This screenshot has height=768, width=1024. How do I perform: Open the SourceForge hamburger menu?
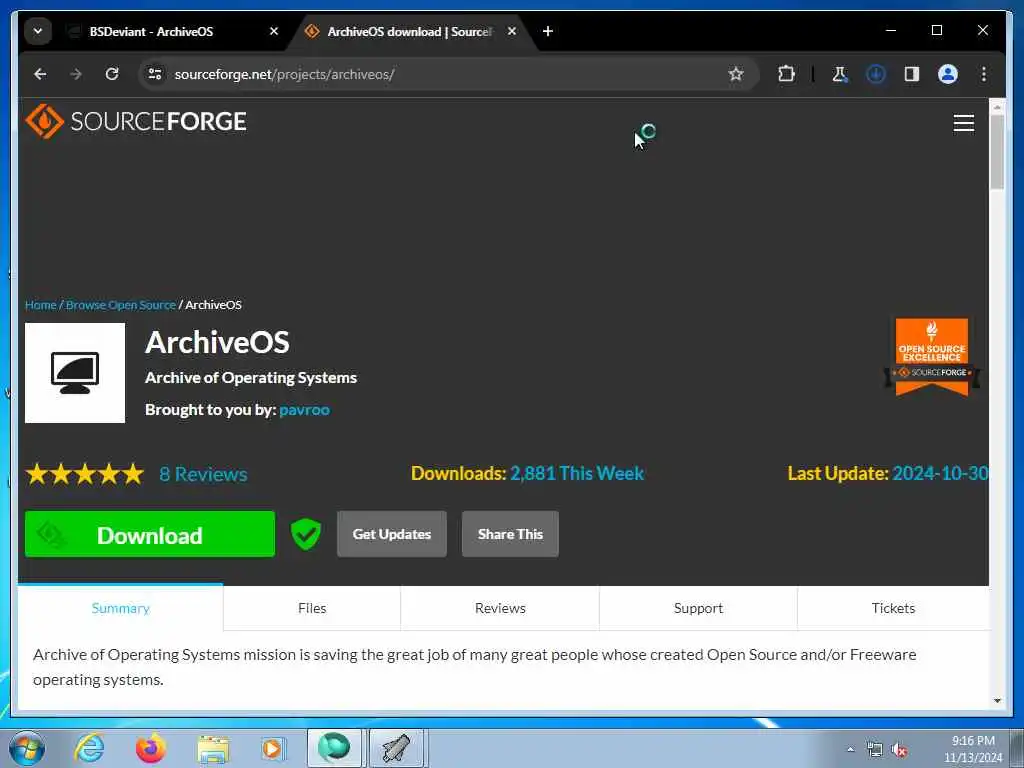point(963,123)
